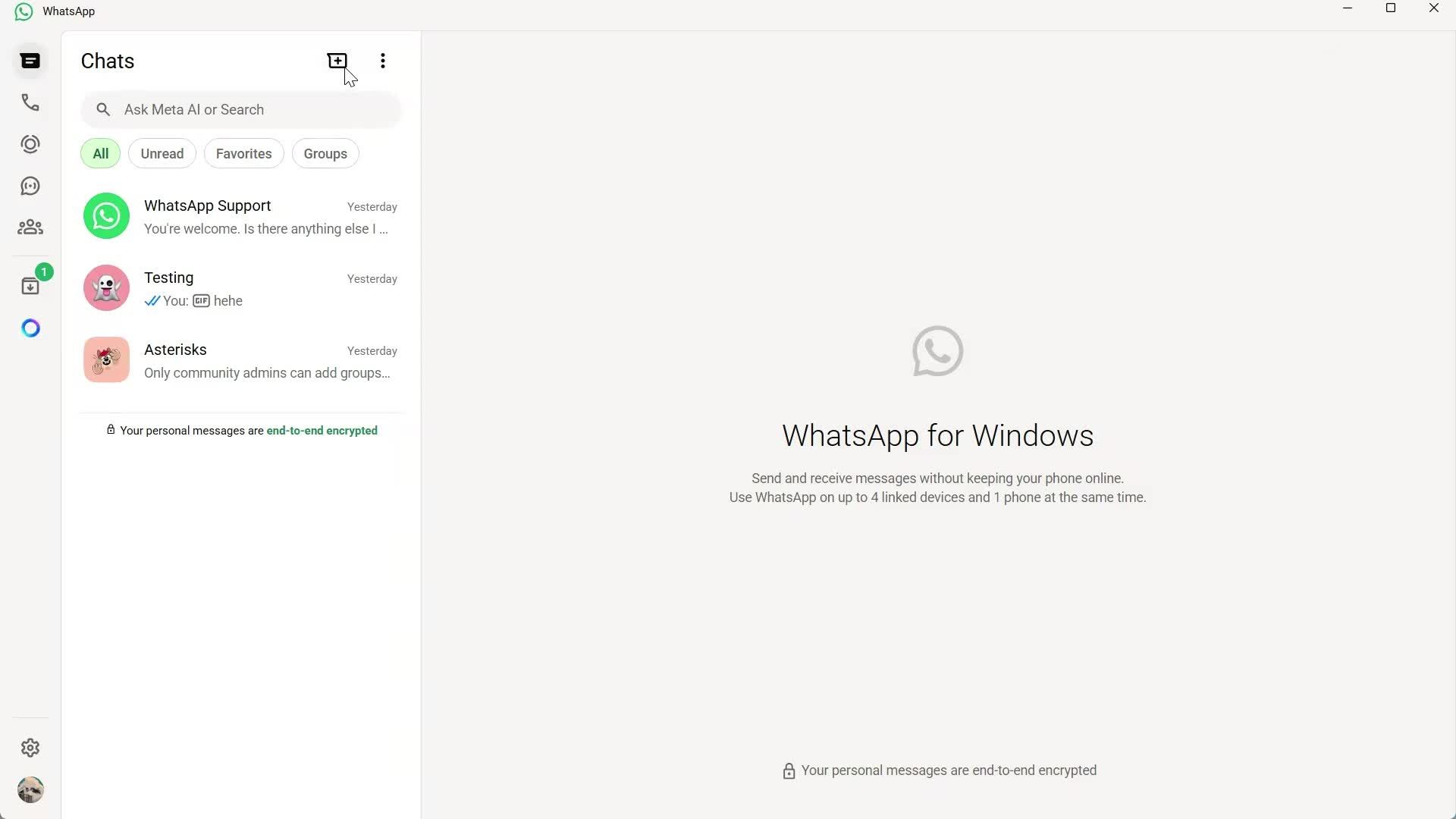View Status updates
1456x819 pixels.
pyautogui.click(x=30, y=144)
